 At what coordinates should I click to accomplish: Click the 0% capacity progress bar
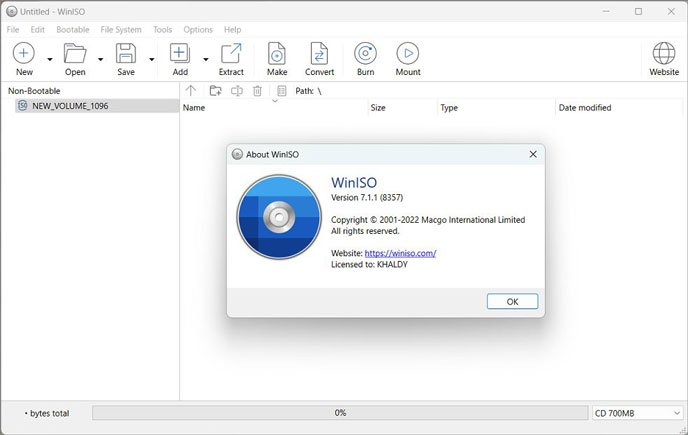click(340, 413)
